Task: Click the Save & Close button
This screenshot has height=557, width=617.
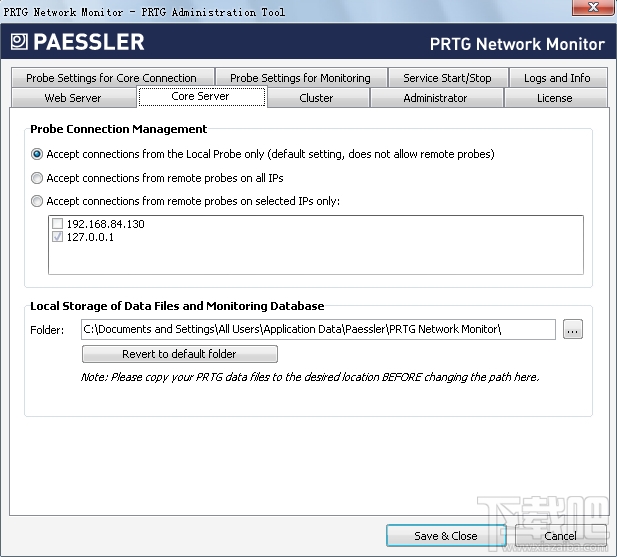Action: coord(446,536)
